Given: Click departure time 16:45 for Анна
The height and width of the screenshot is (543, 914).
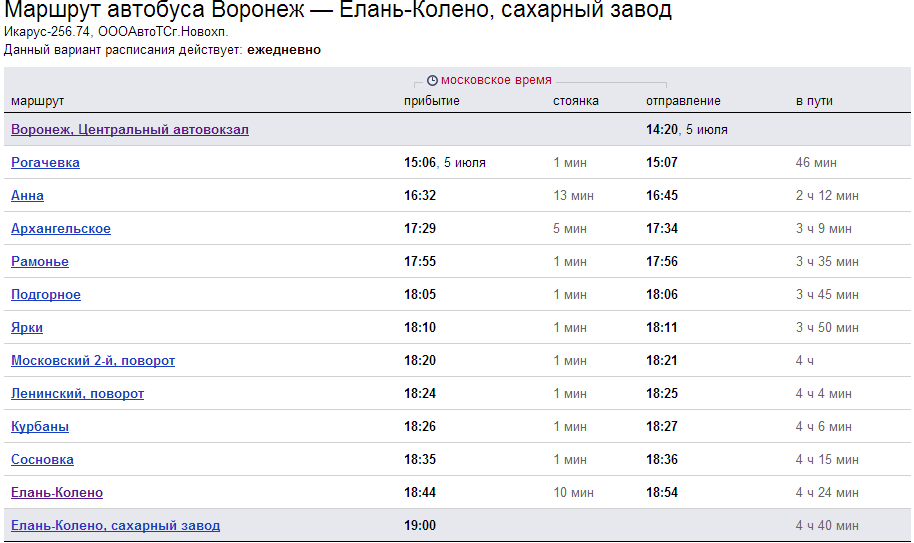Looking at the screenshot, I should pos(662,196).
